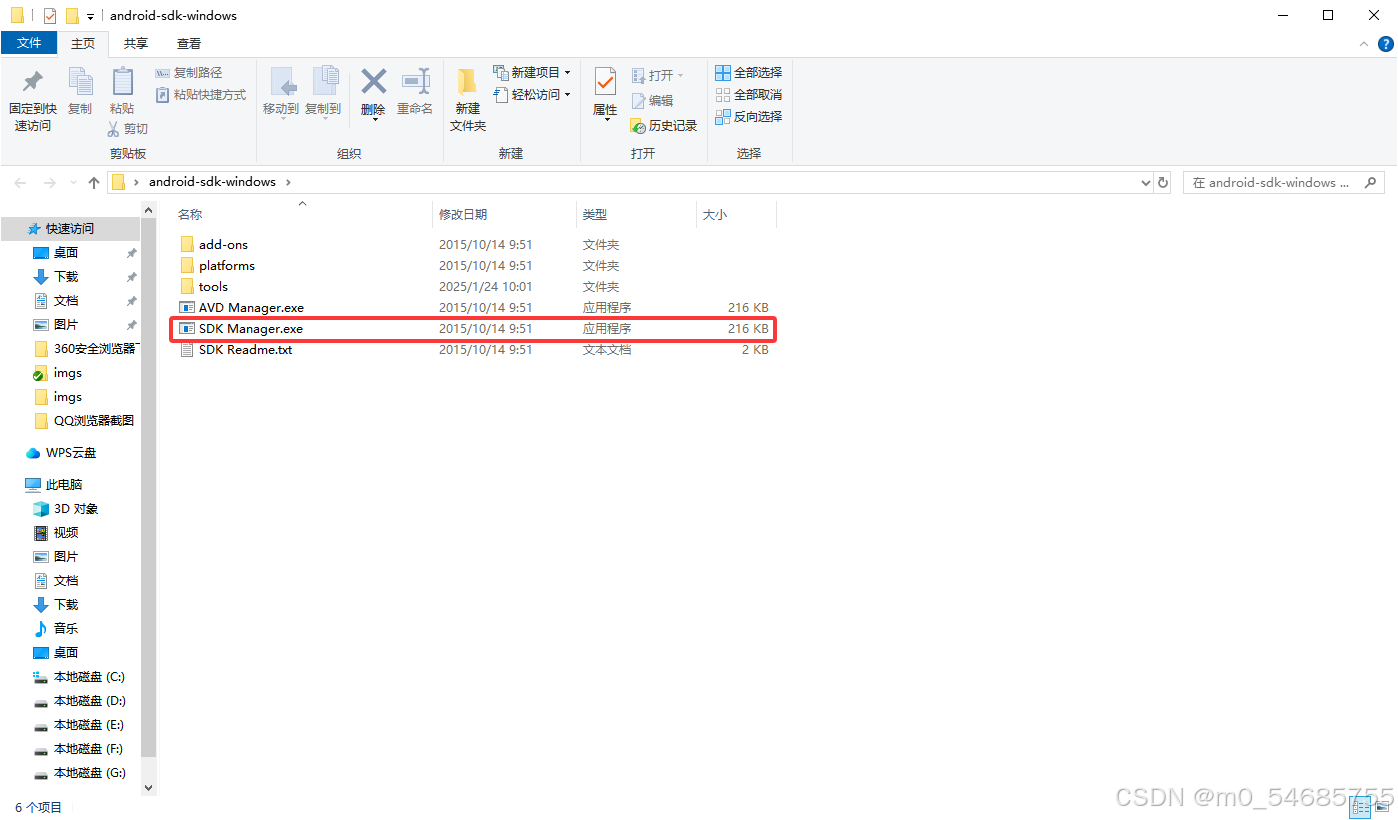Click Copy Path (复制路径) button
The width and height of the screenshot is (1398, 820).
(x=189, y=73)
